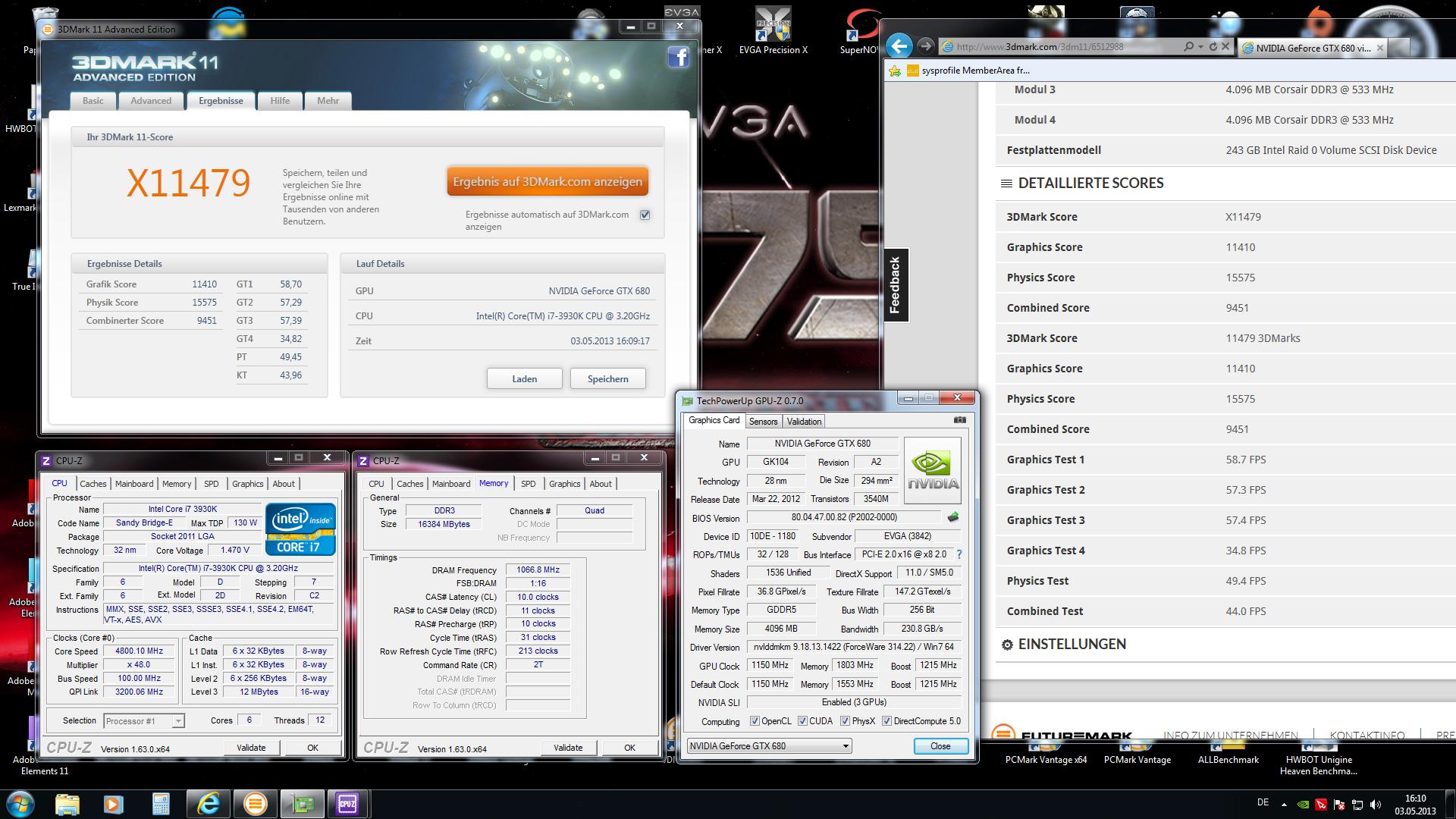
Task: Click the Speichern button
Action: point(607,378)
